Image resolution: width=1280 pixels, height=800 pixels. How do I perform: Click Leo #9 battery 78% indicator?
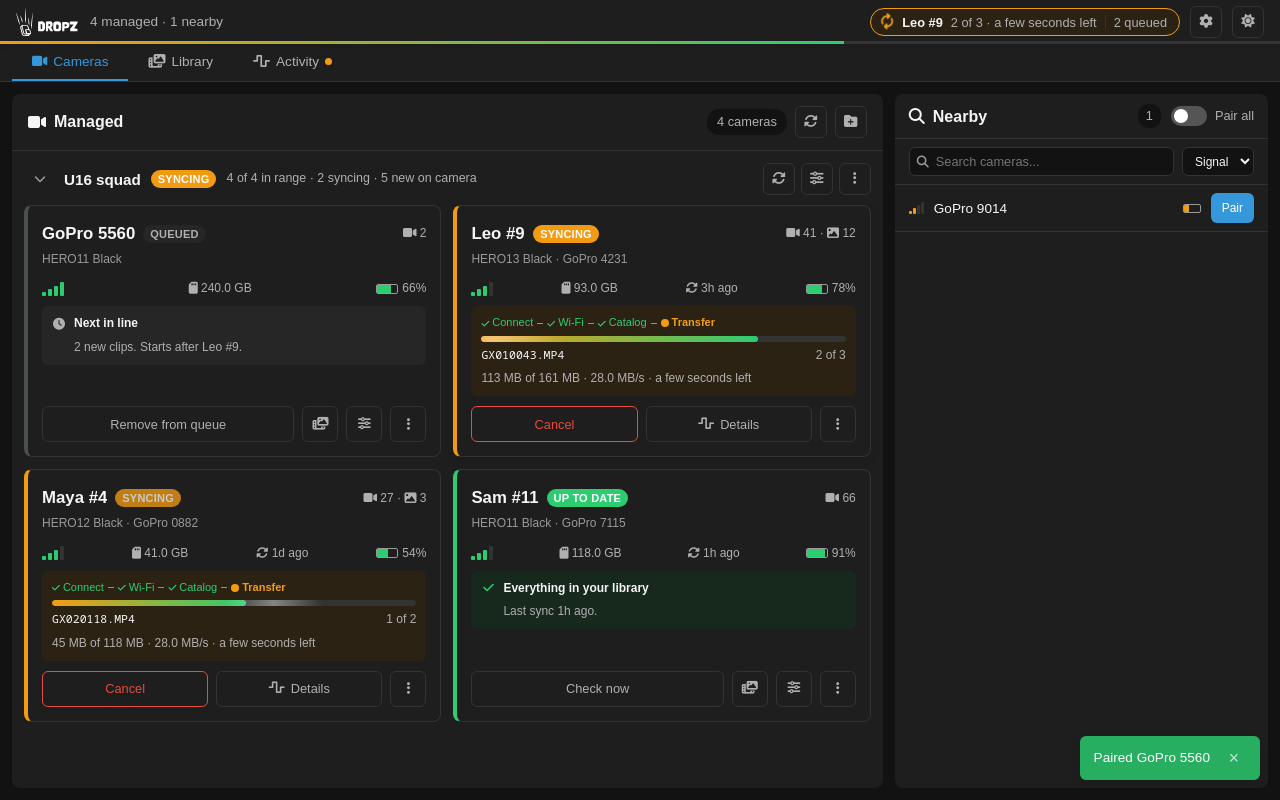point(831,288)
